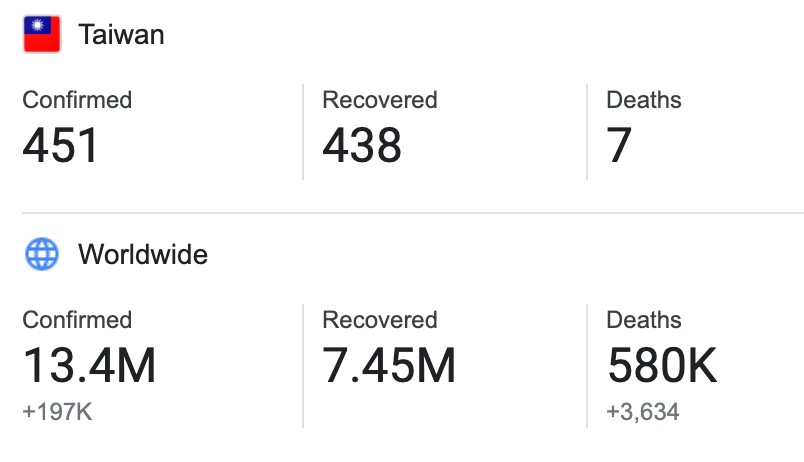
Task: Click Taiwan Deaths label
Action: tap(644, 99)
